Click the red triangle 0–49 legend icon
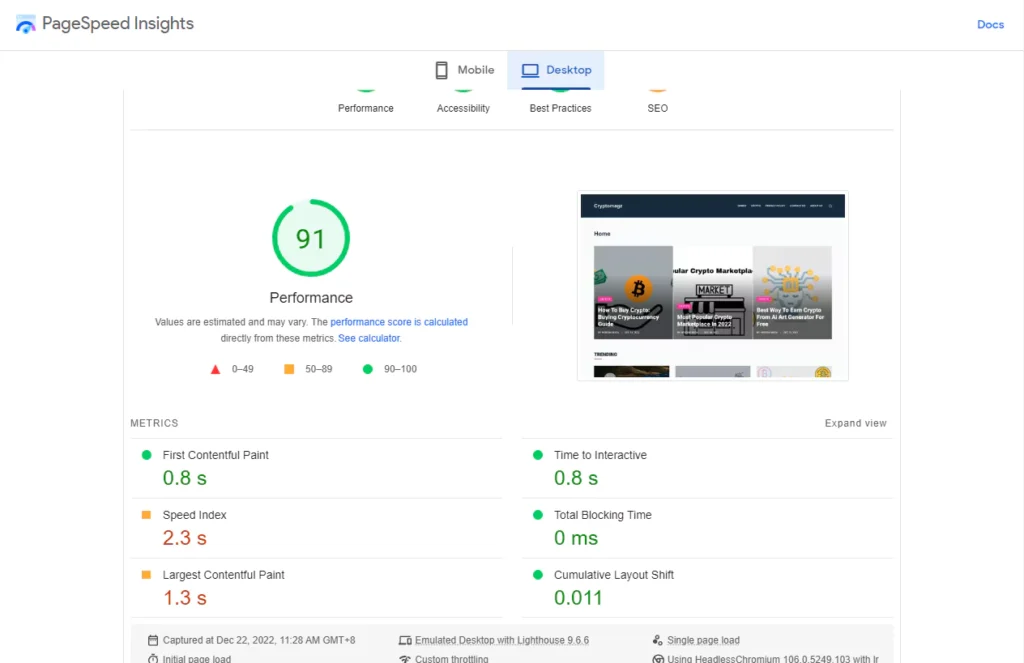Screen dimensions: 1024x663 tap(216, 369)
